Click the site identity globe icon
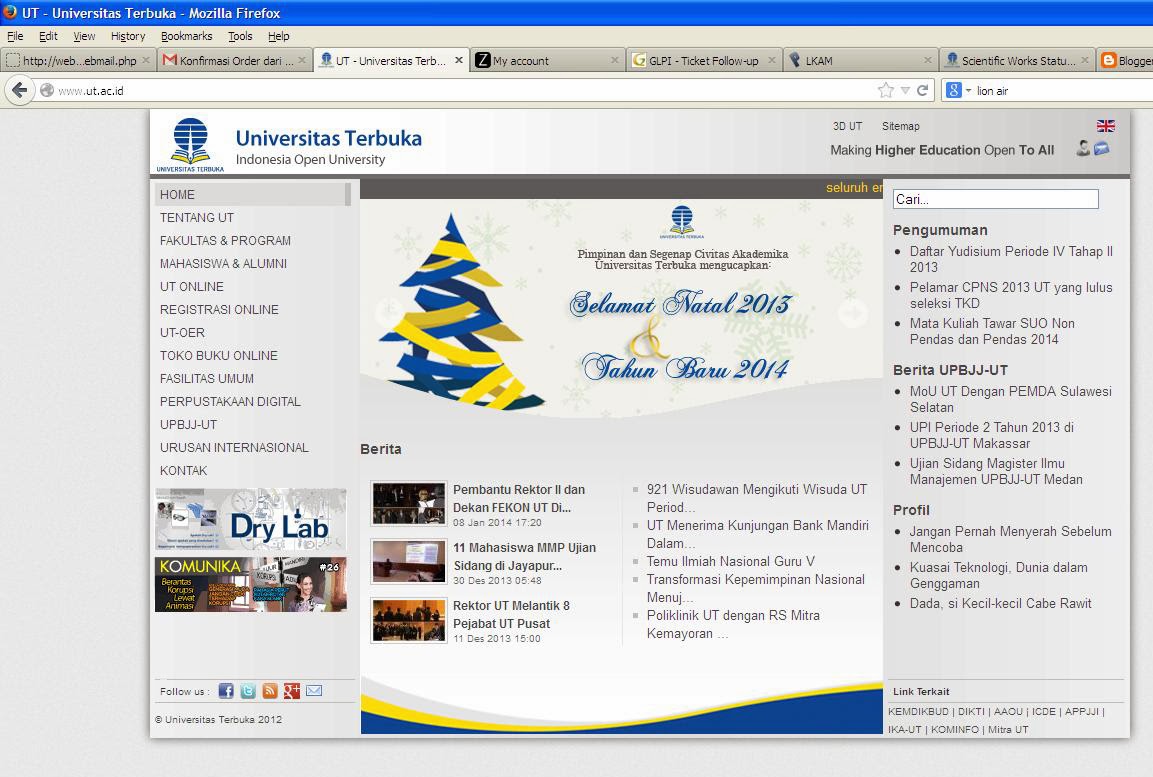This screenshot has height=777, width=1153. [x=47, y=90]
